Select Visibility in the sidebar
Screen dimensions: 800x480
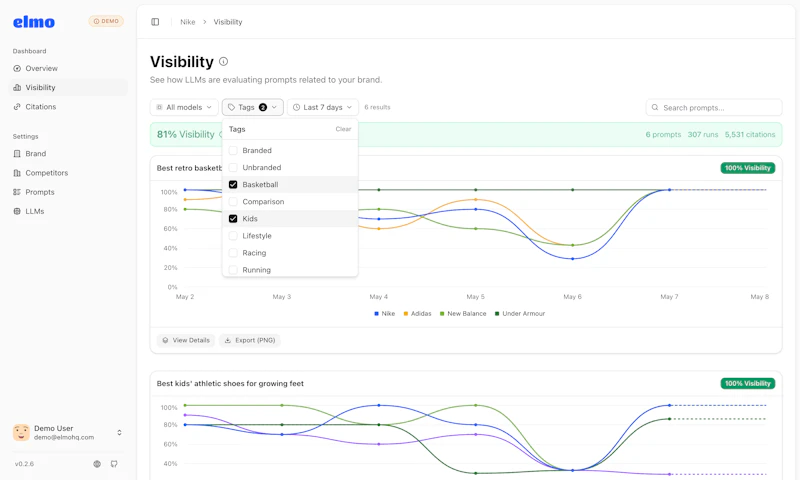pyautogui.click(x=68, y=87)
